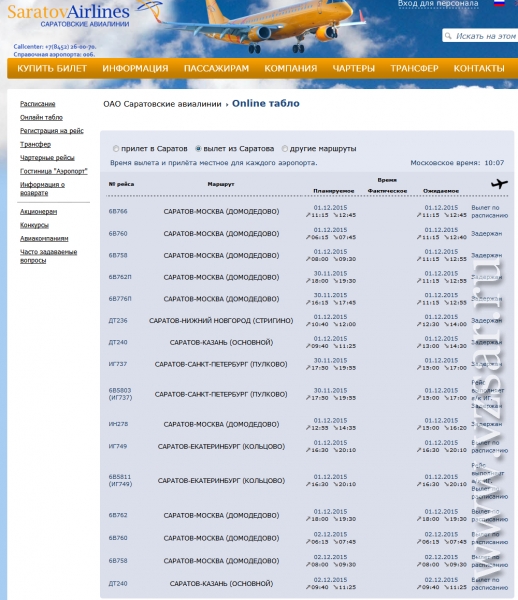The image size is (518, 600).
Task: Click the 'Маршрут' column header
Action: 221,184
